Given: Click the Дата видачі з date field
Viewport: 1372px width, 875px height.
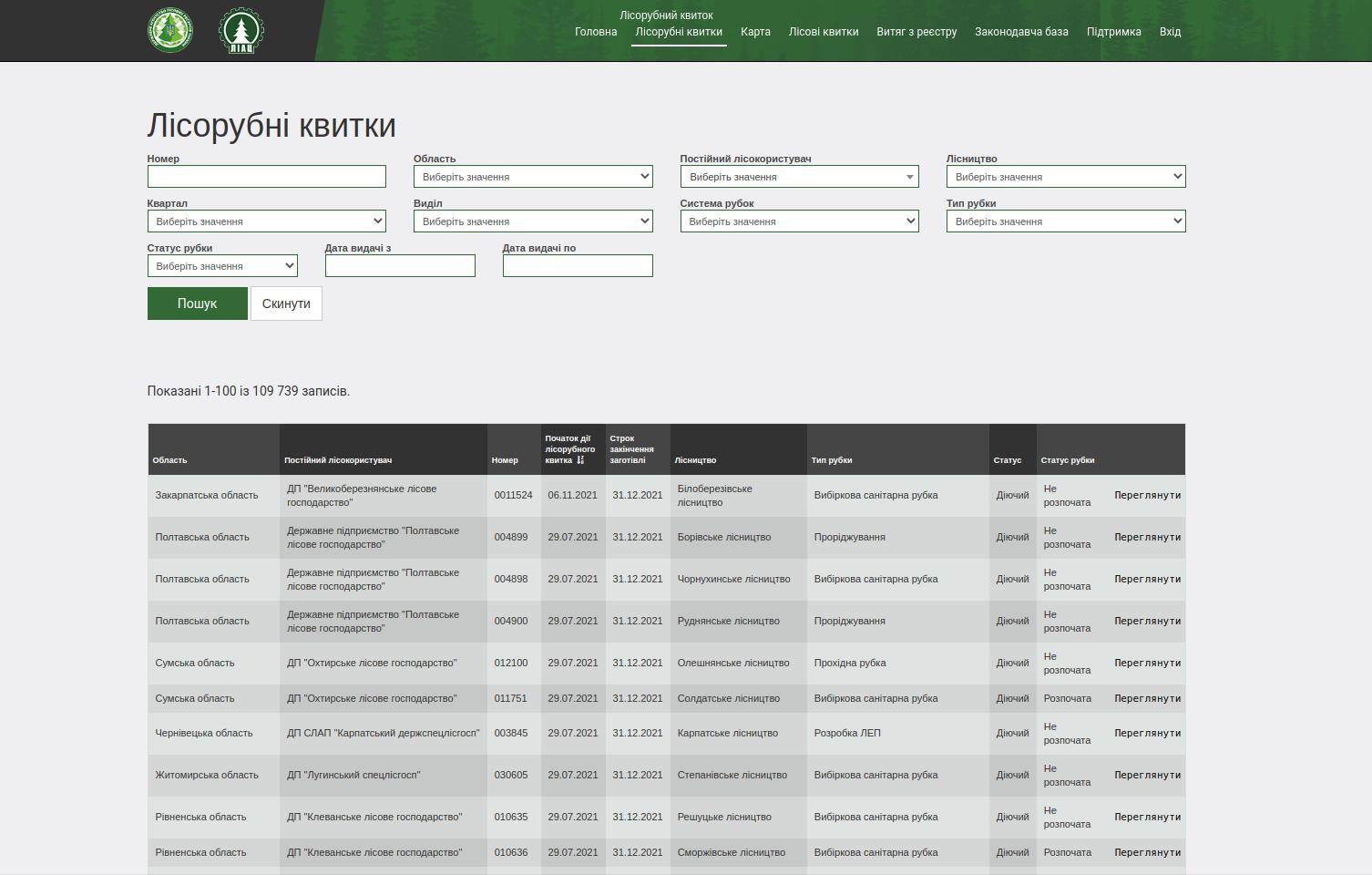Looking at the screenshot, I should coord(400,266).
